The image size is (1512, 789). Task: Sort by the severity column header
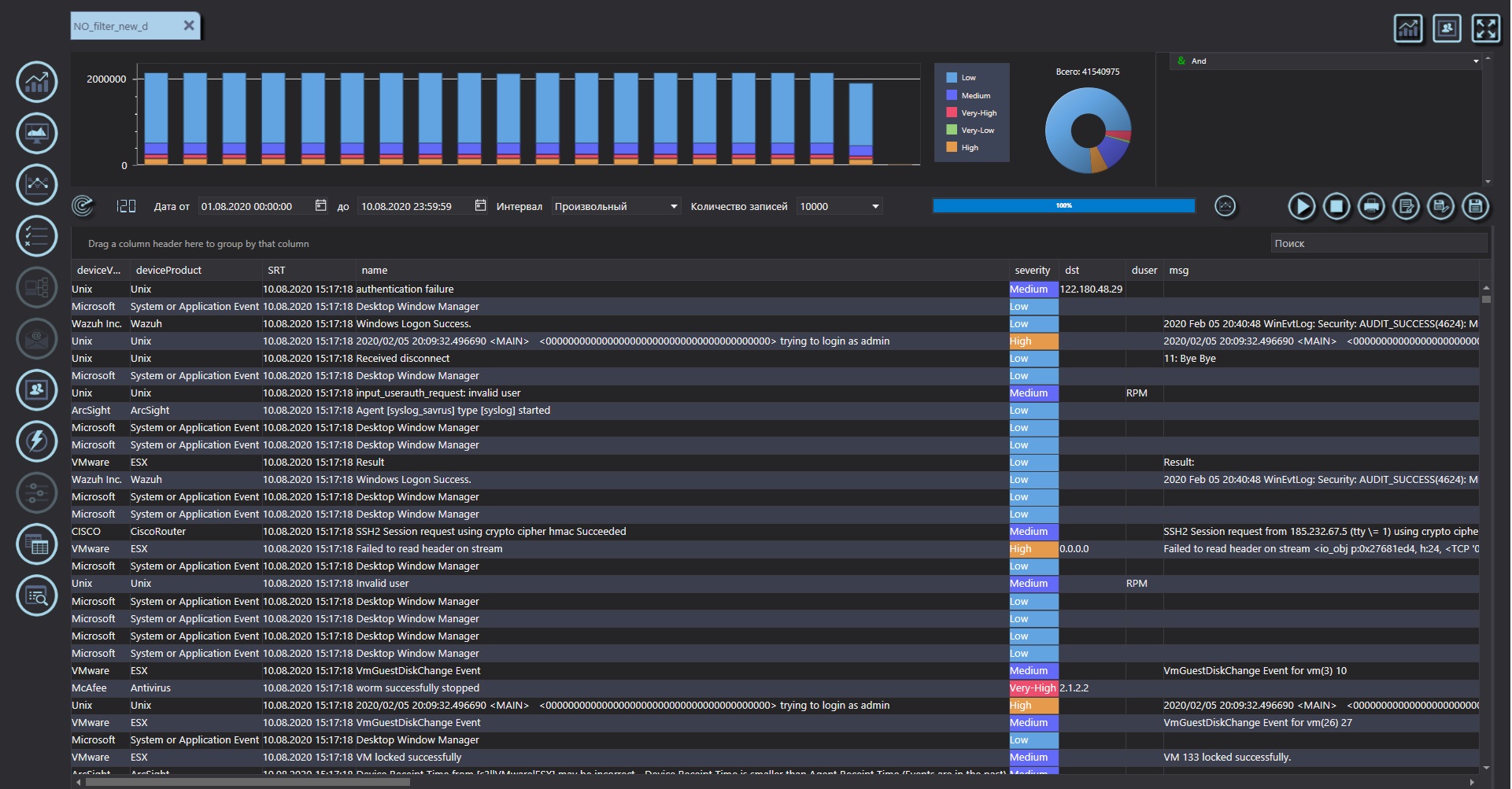(x=1032, y=271)
